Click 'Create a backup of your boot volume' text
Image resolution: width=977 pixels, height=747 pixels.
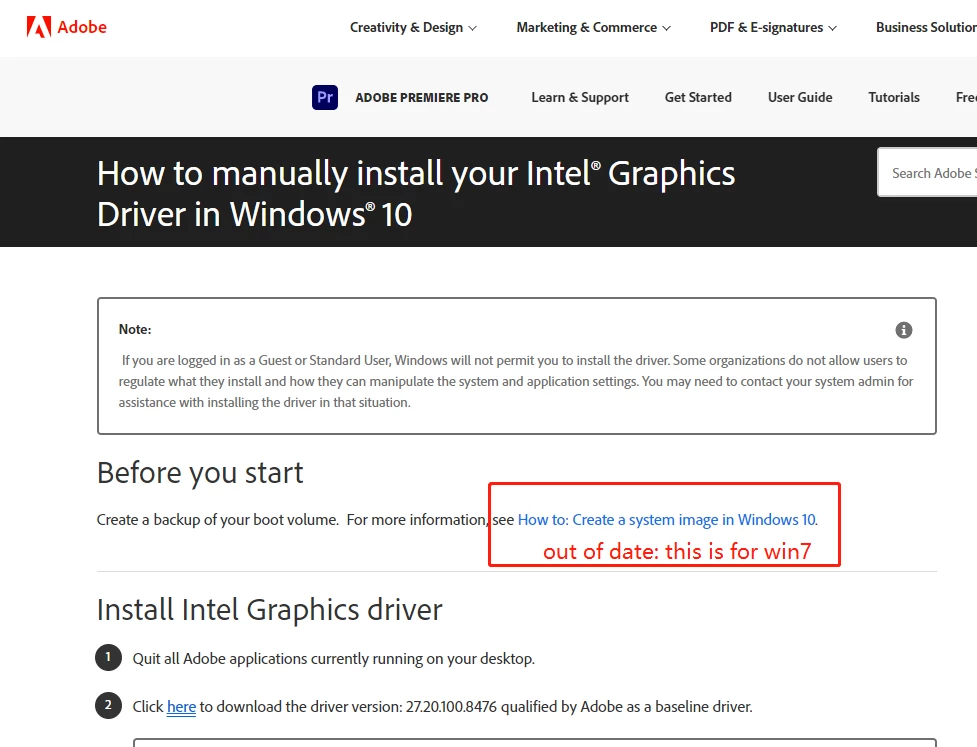click(x=217, y=520)
